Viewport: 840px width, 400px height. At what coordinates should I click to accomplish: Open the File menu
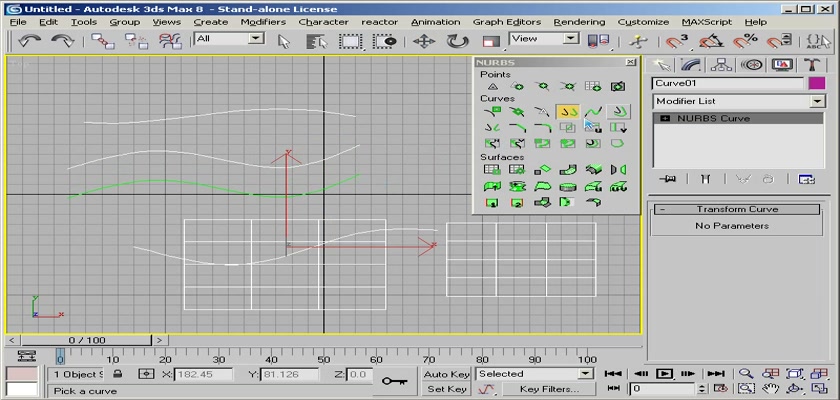[18, 22]
